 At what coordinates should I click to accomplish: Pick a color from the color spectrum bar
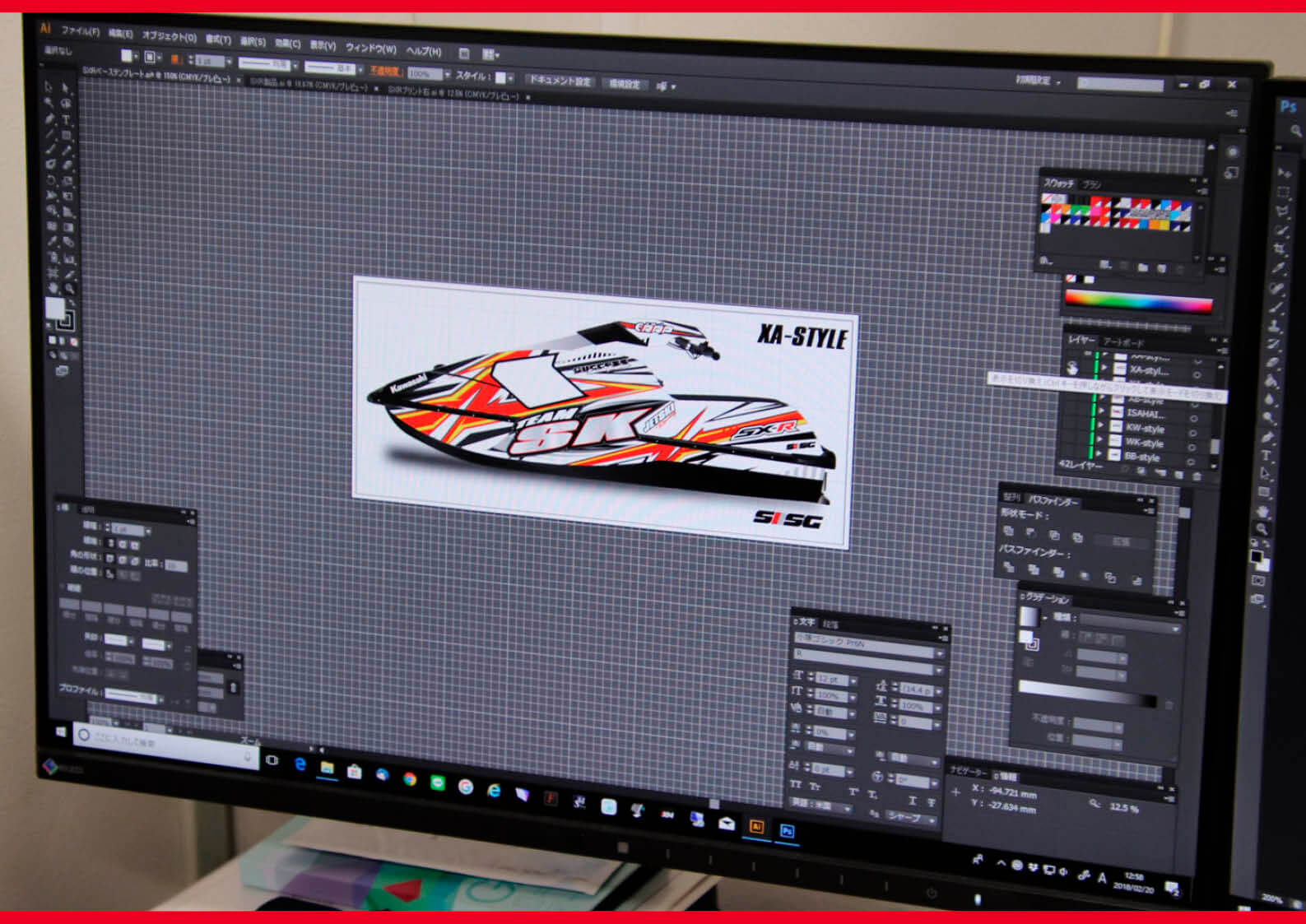point(1138,302)
